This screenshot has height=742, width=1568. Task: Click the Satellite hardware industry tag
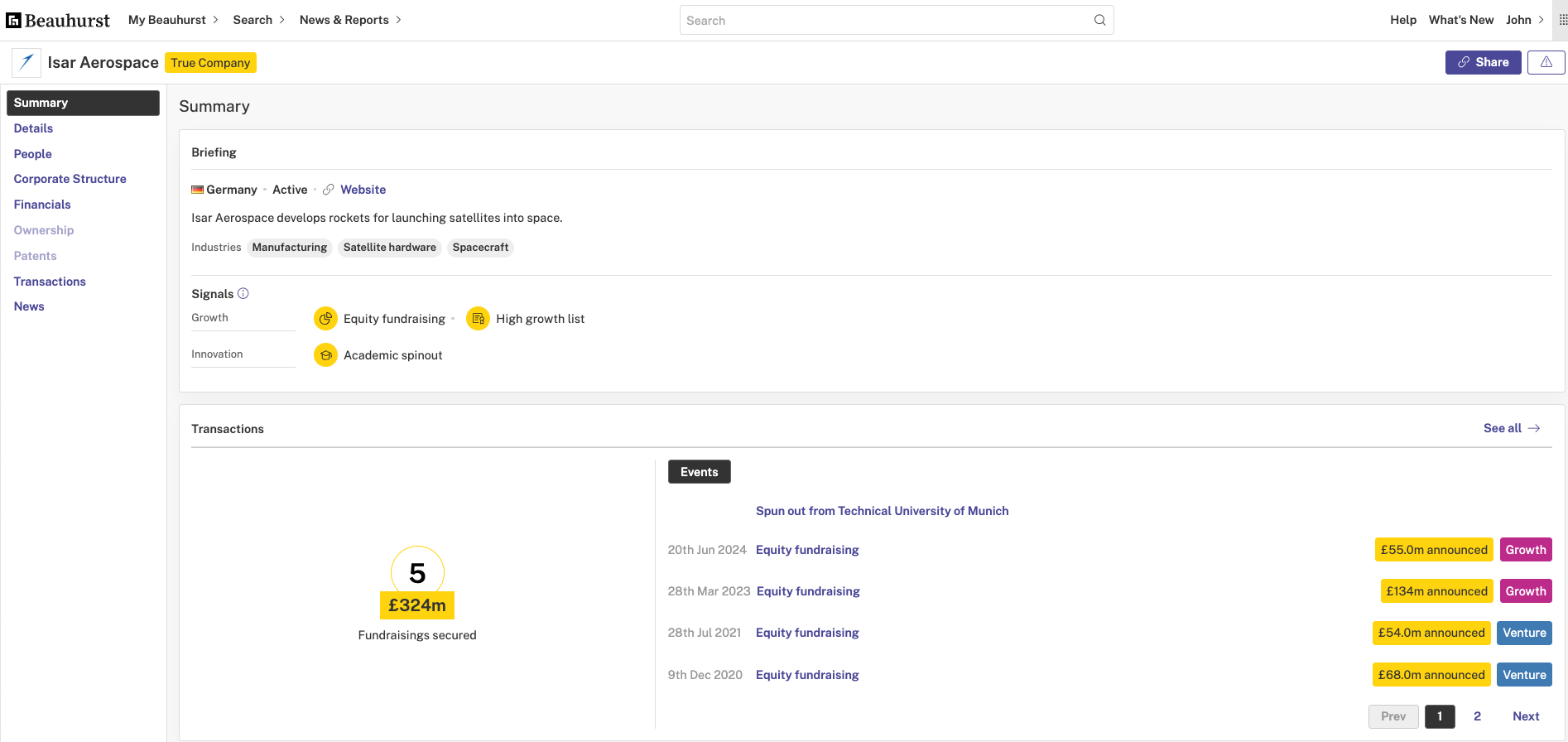[390, 248]
